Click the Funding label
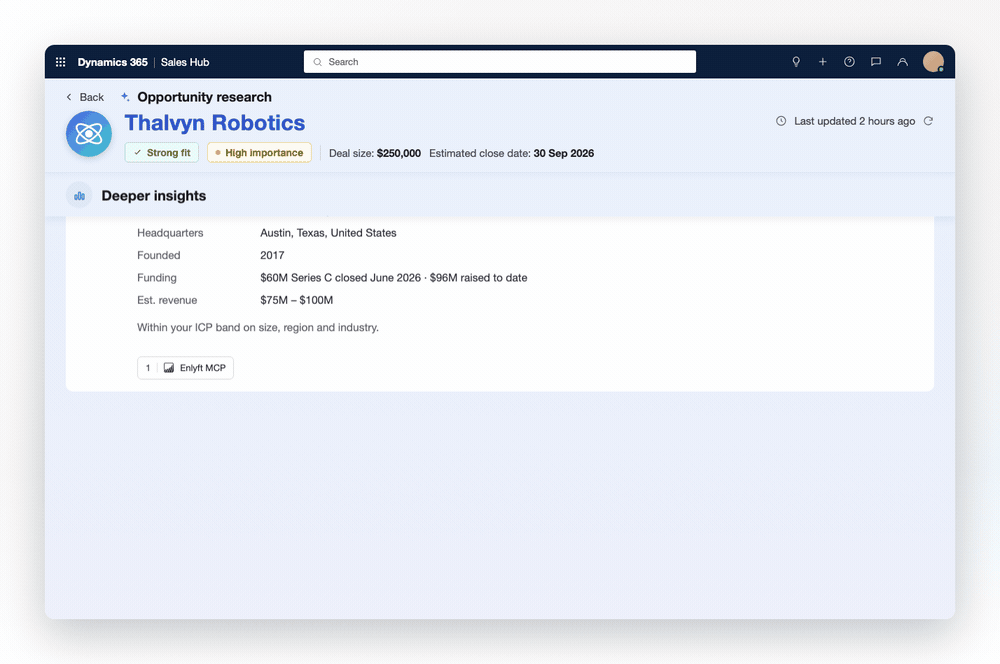The width and height of the screenshot is (1000, 664). click(x=157, y=277)
